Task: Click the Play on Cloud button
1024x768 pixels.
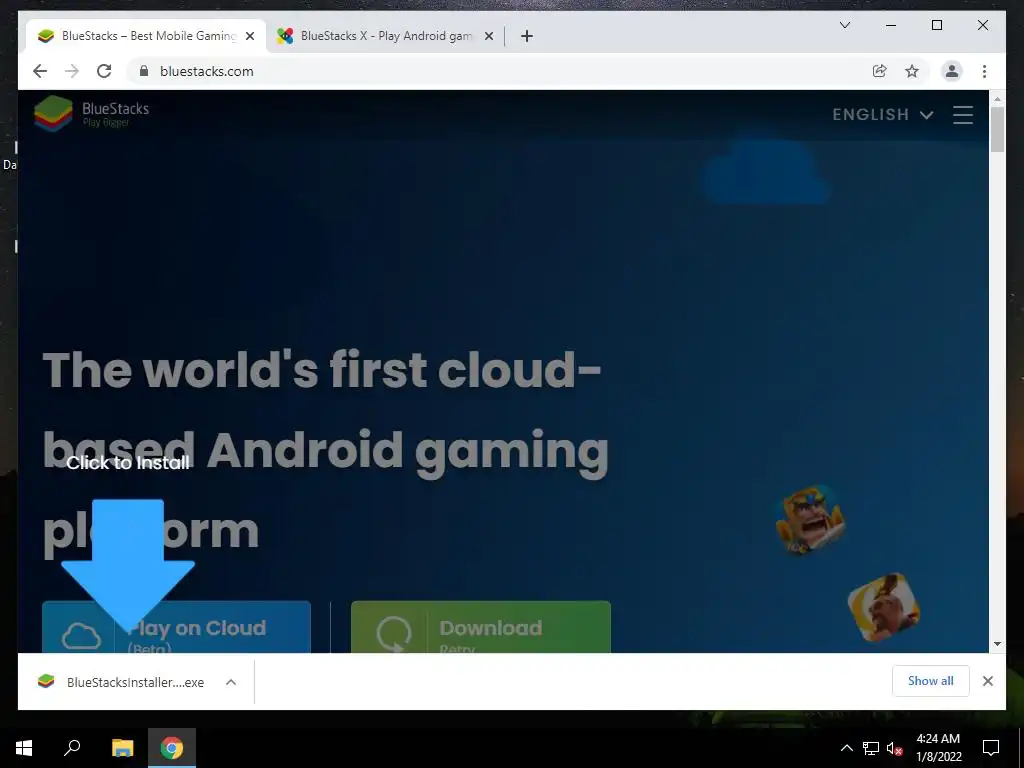Action: point(176,627)
